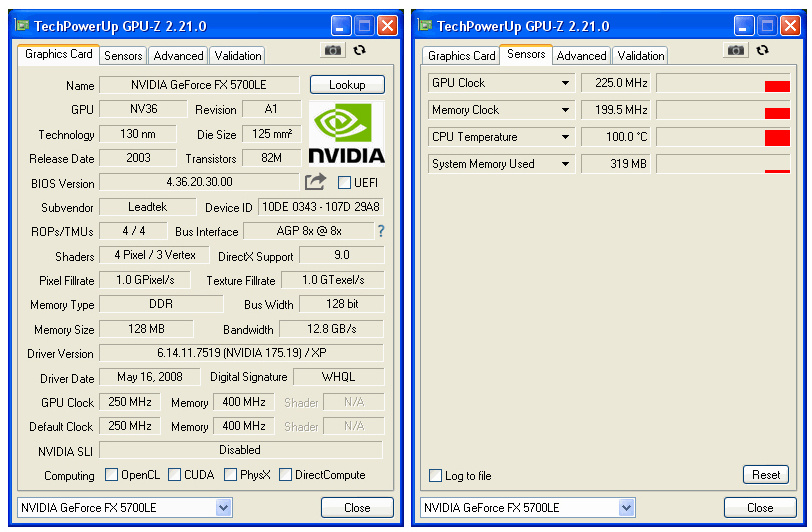The image size is (812, 532).
Task: Toggle the OpenCL checkbox
Action: point(111,475)
